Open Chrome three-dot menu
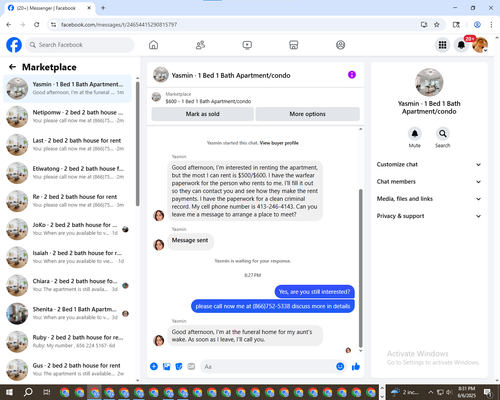Screen dimensions: 500x400 tap(491, 24)
